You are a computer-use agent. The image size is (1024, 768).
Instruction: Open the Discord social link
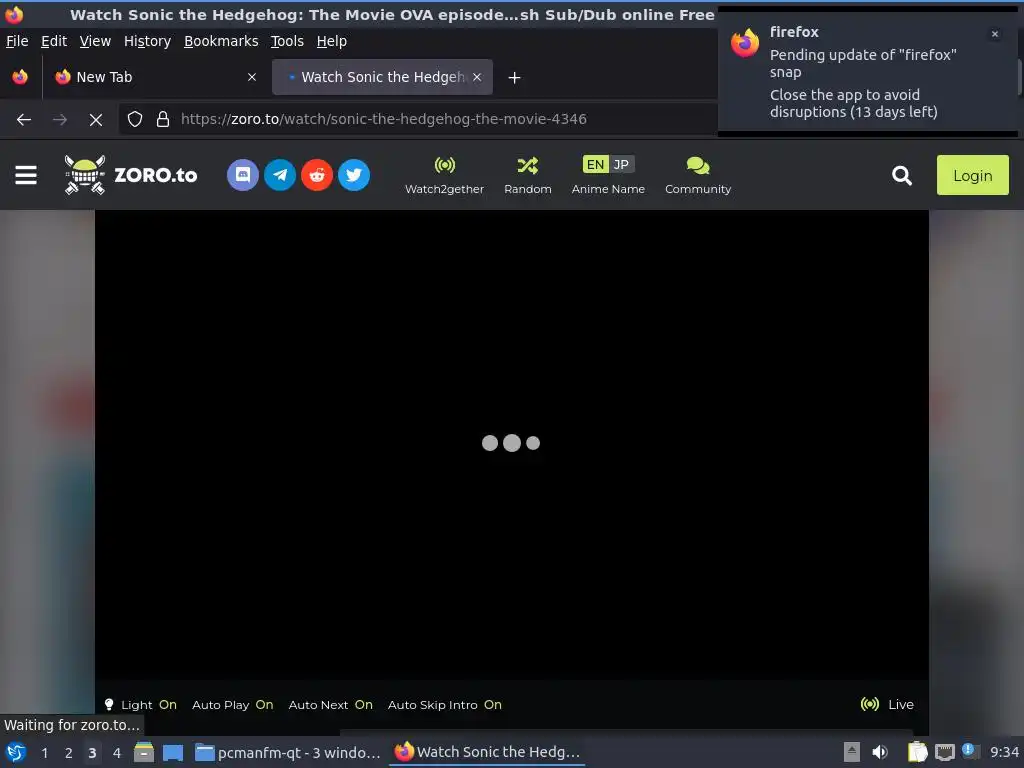click(x=243, y=175)
